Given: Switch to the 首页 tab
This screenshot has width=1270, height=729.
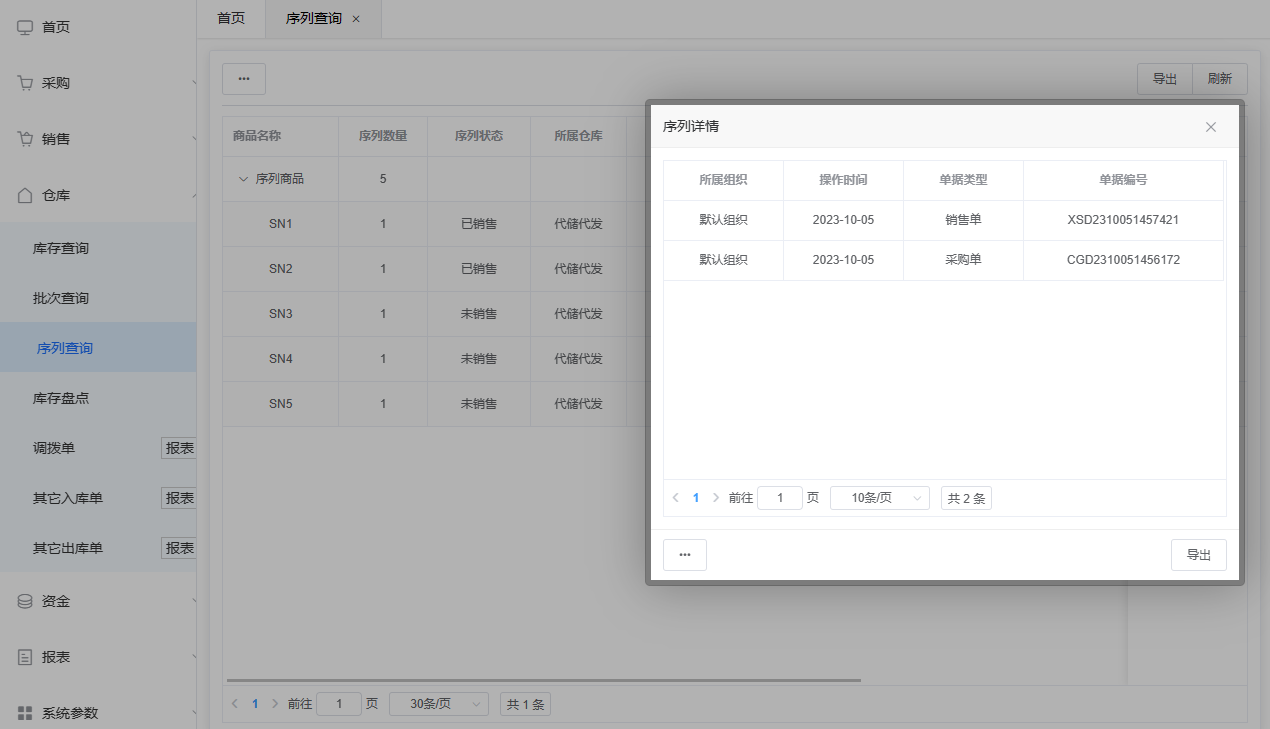Looking at the screenshot, I should 231,18.
